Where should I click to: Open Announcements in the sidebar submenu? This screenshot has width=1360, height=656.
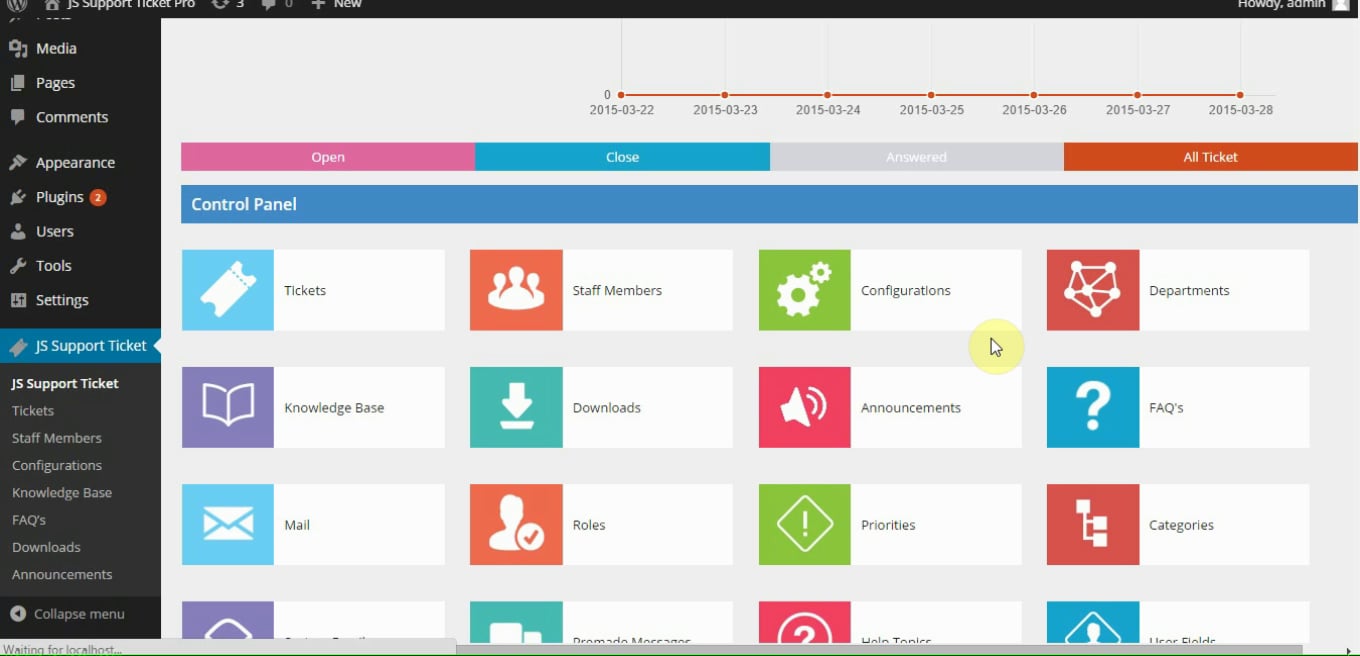click(x=62, y=574)
